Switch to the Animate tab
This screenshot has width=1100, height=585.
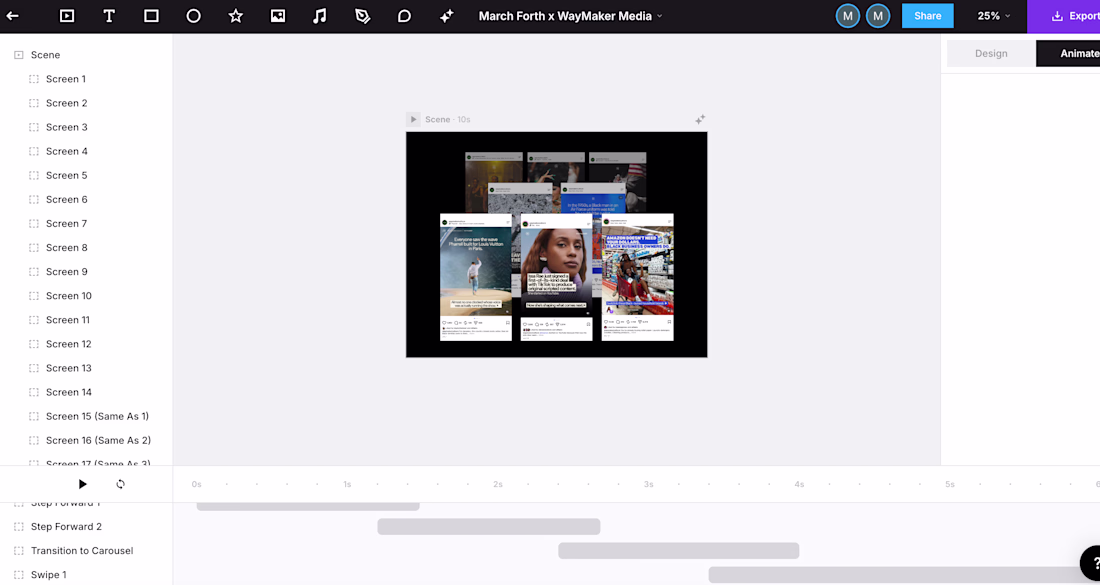coord(1068,53)
